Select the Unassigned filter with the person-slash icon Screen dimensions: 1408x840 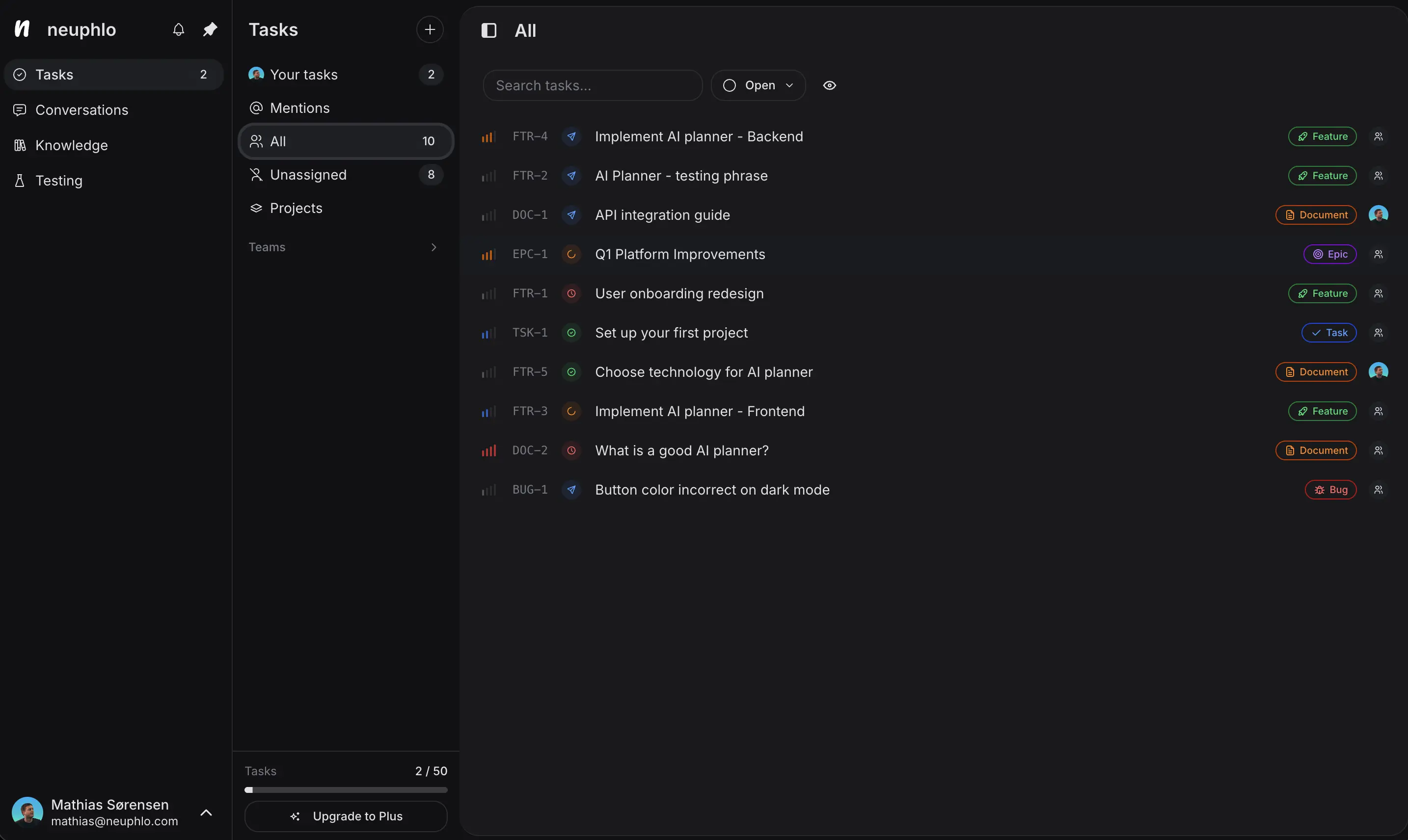point(256,174)
